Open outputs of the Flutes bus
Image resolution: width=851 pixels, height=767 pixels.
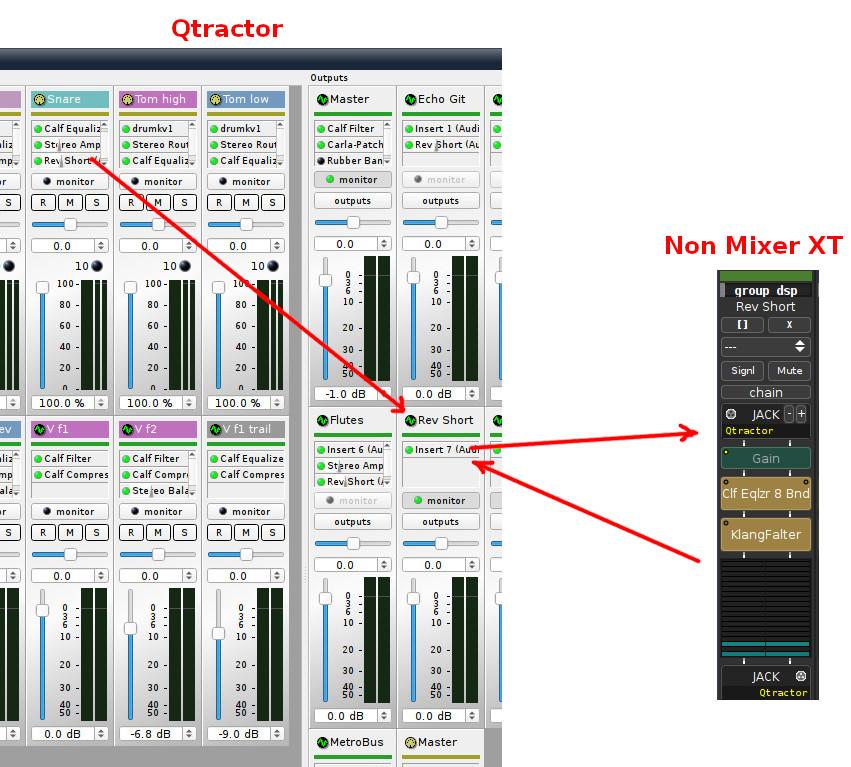(x=353, y=522)
